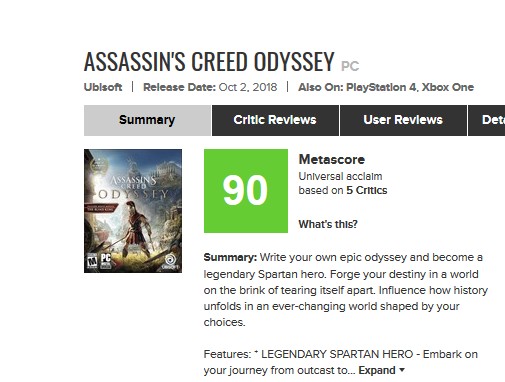
Task: Open the Xbox One version link
Action: (448, 87)
